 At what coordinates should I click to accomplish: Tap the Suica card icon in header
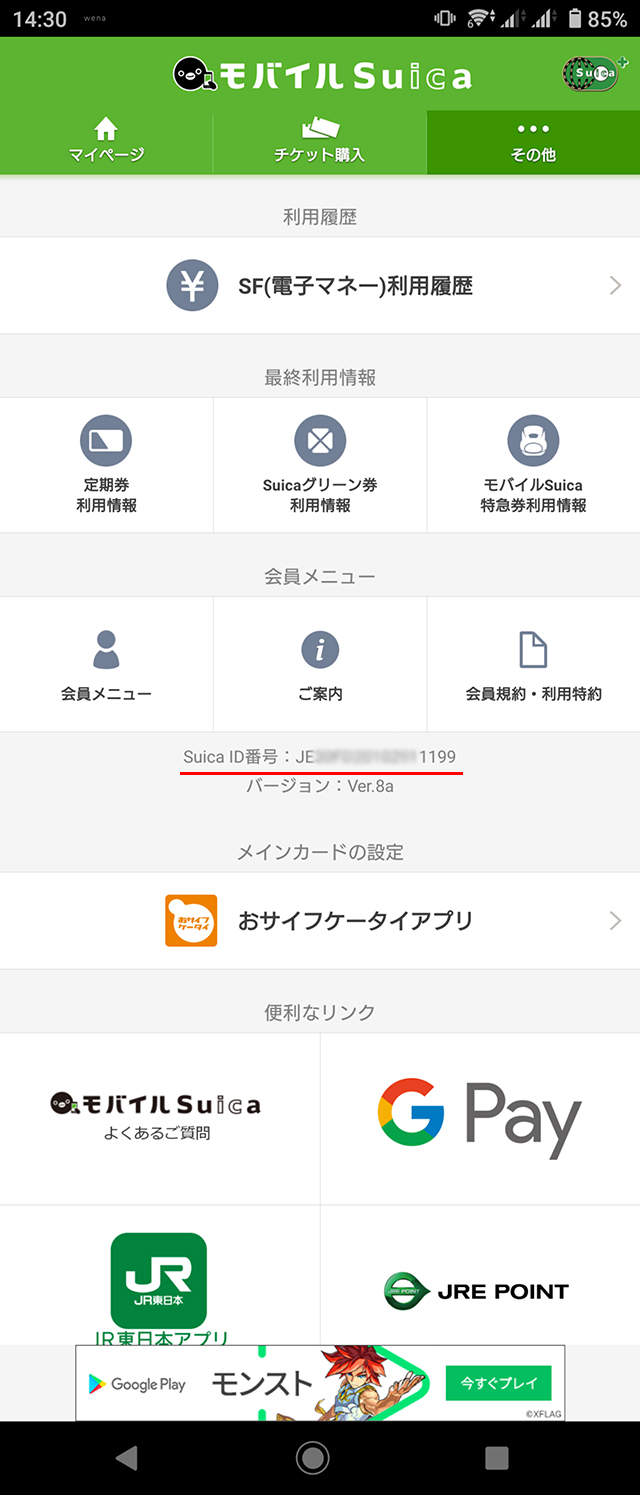tap(590, 73)
